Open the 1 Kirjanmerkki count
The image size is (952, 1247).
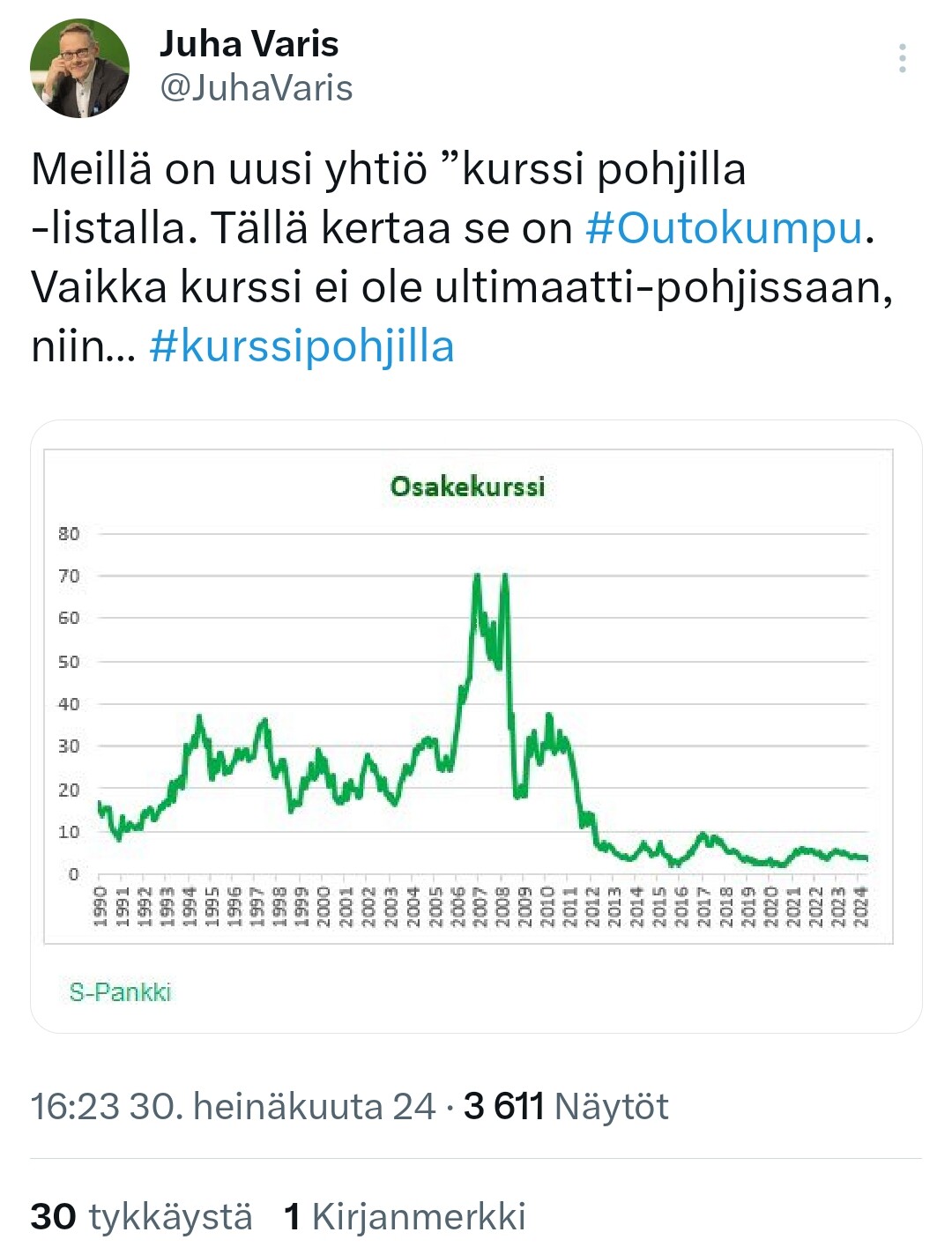tap(405, 1217)
